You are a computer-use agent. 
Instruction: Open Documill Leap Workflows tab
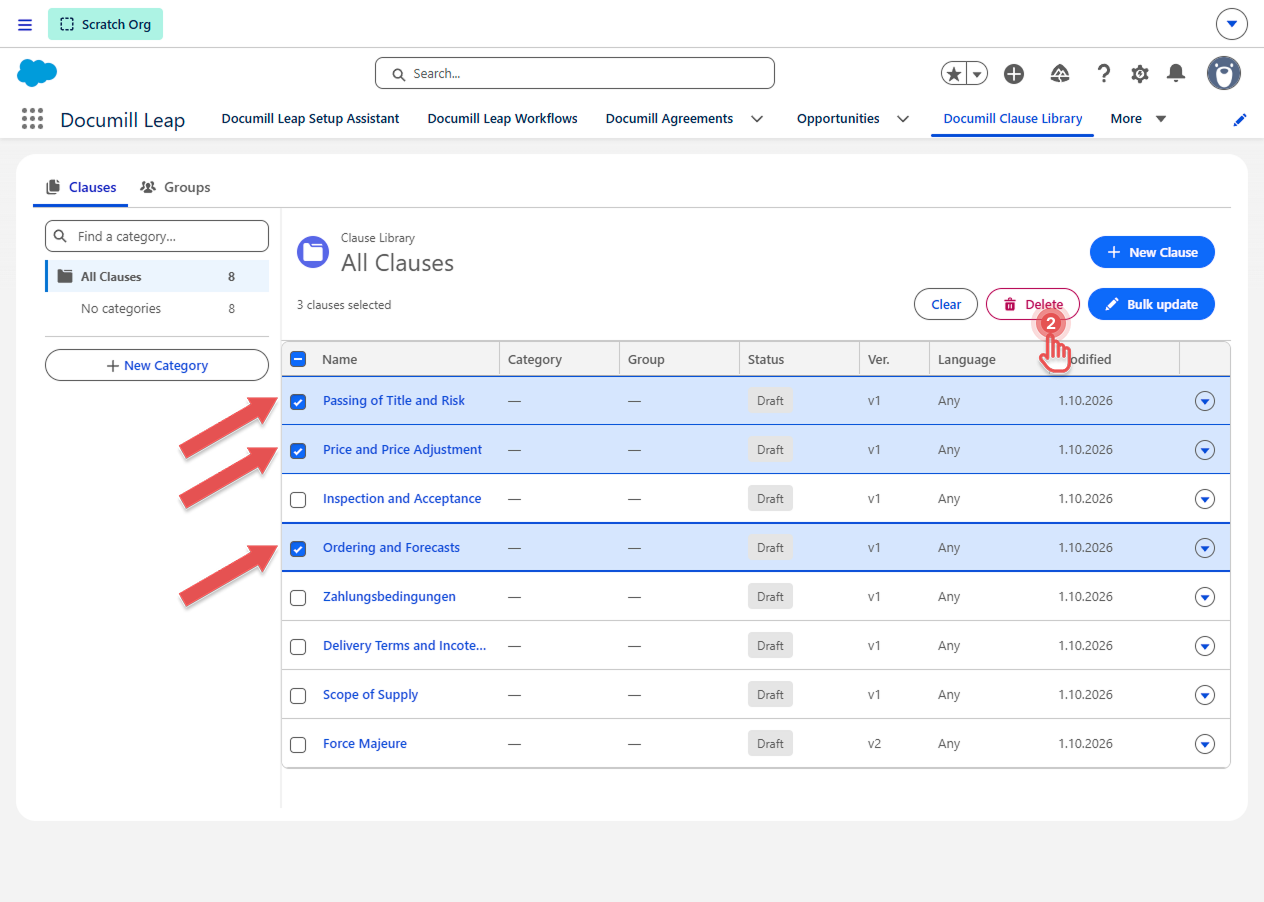[502, 119]
